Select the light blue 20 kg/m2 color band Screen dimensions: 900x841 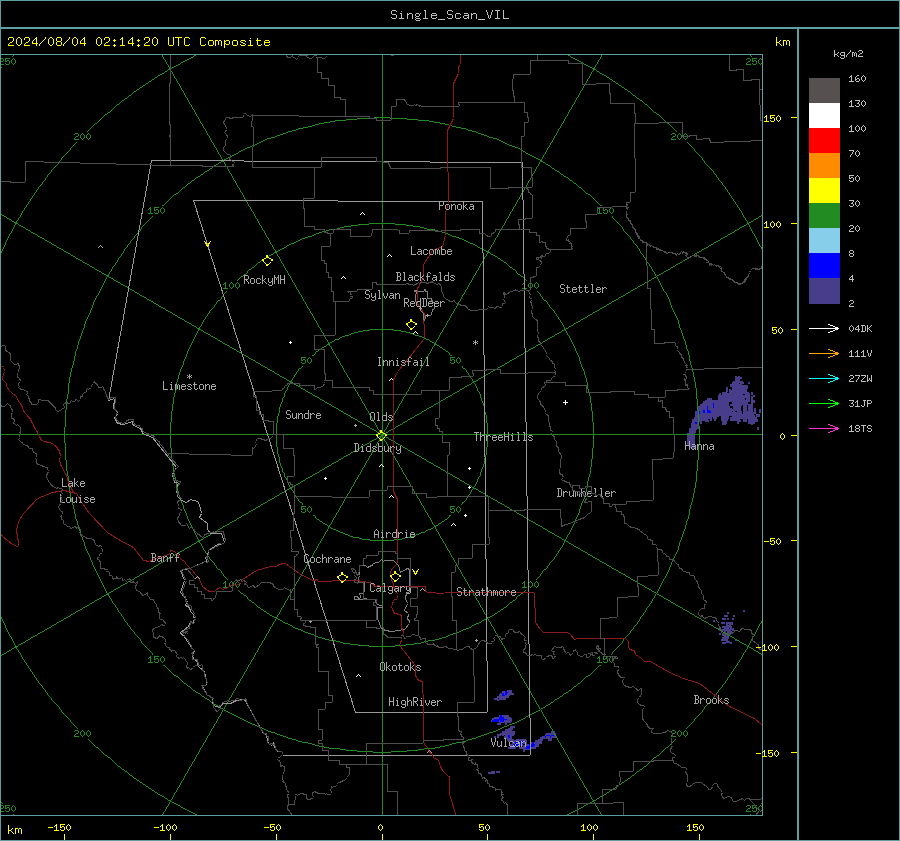(x=824, y=241)
